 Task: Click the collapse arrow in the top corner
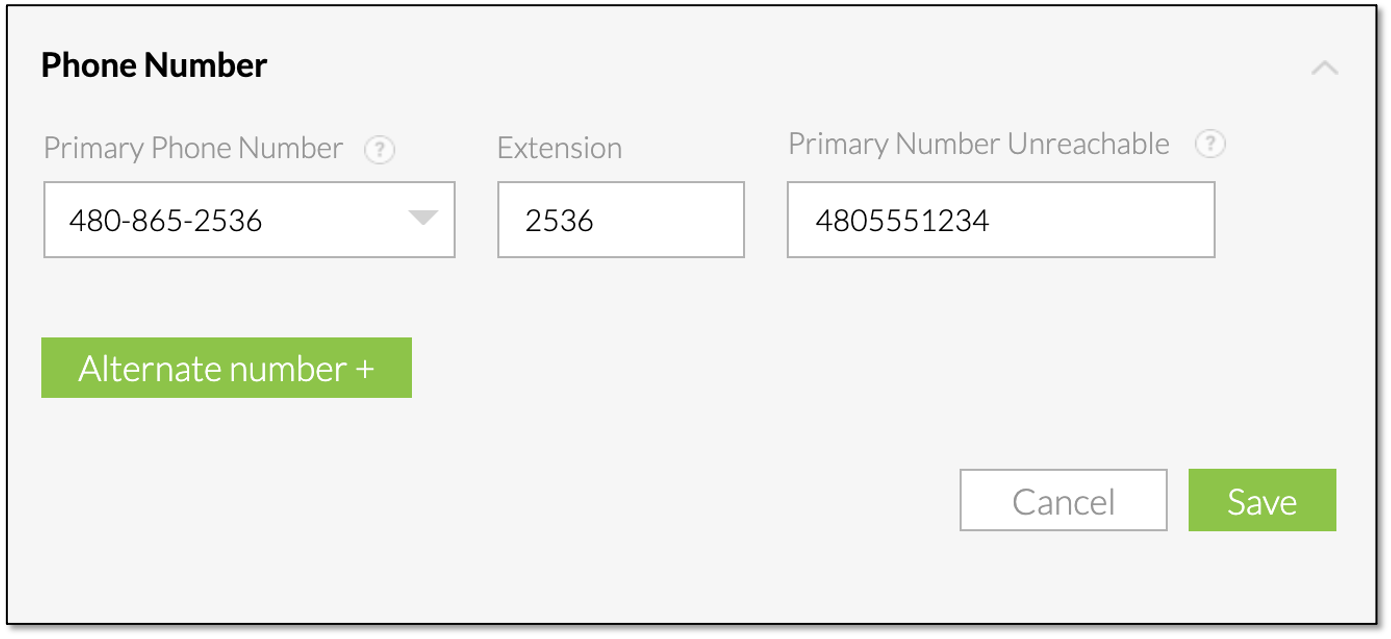1326,68
